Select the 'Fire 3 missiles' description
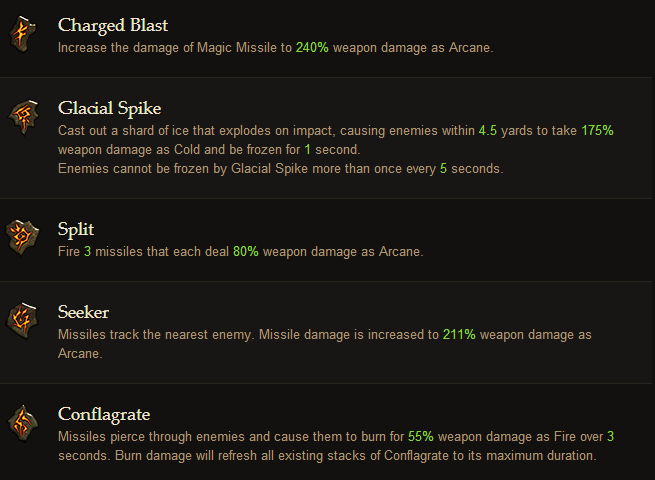Screen dimensions: 655x480 [241, 251]
